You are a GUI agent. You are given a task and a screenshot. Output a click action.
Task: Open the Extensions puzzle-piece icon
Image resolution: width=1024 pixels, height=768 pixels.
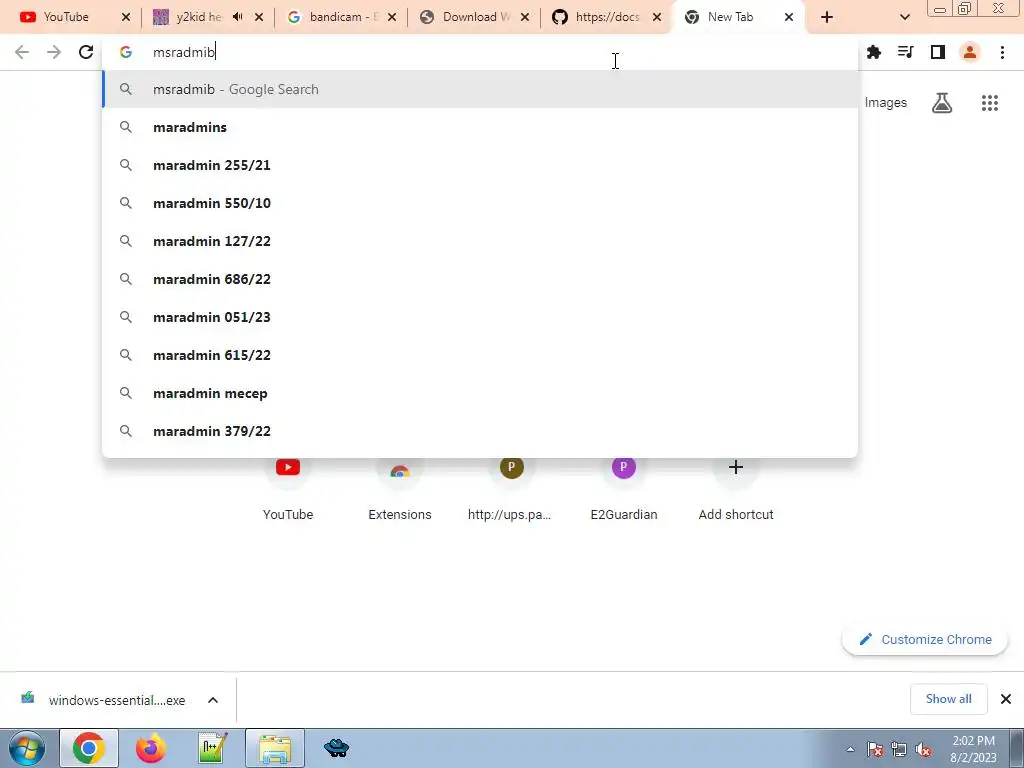pyautogui.click(x=874, y=52)
